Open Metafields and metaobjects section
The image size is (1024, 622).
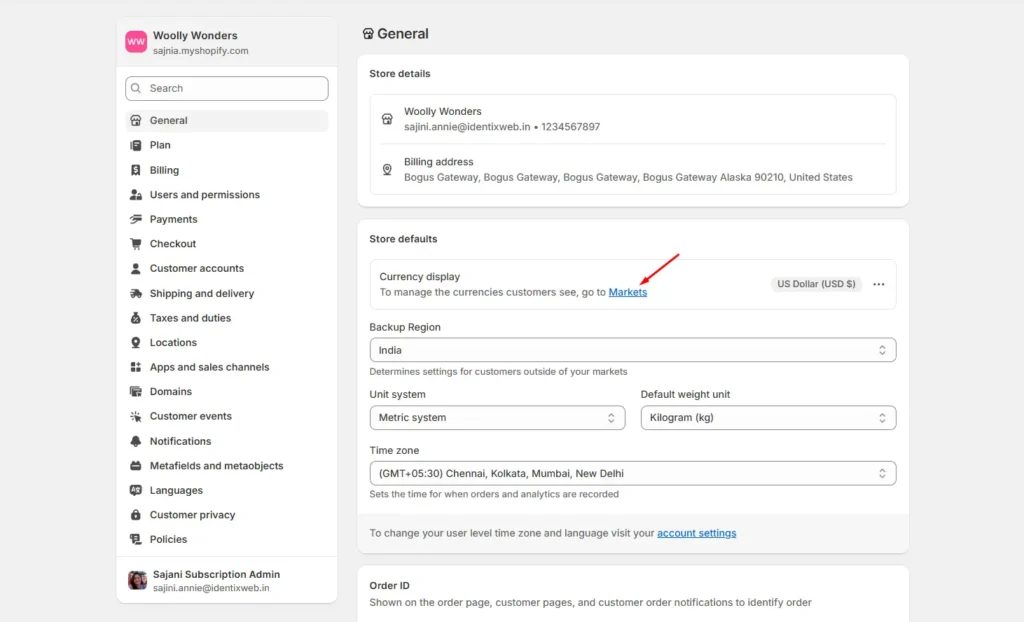216,466
